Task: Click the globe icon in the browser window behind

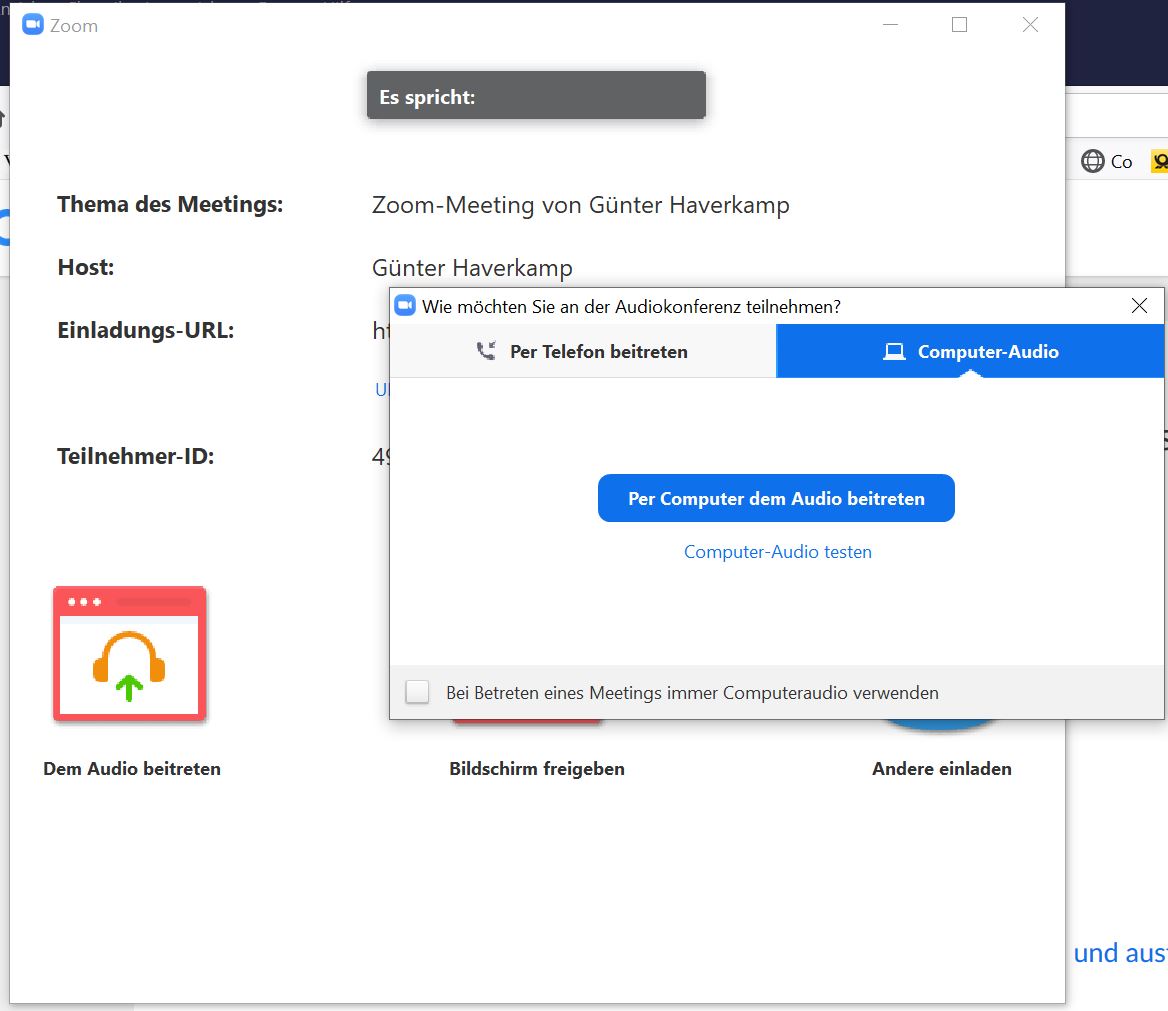Action: (1093, 161)
